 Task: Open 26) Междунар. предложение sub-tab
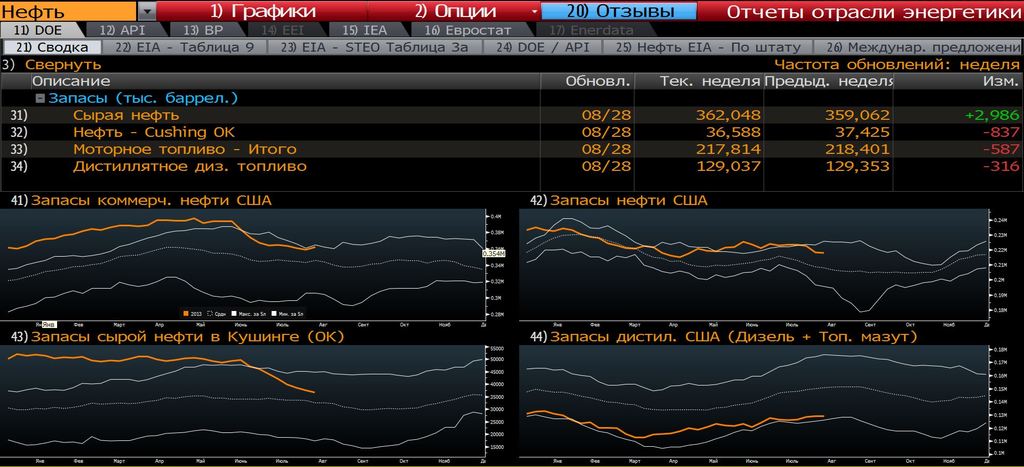[920, 47]
